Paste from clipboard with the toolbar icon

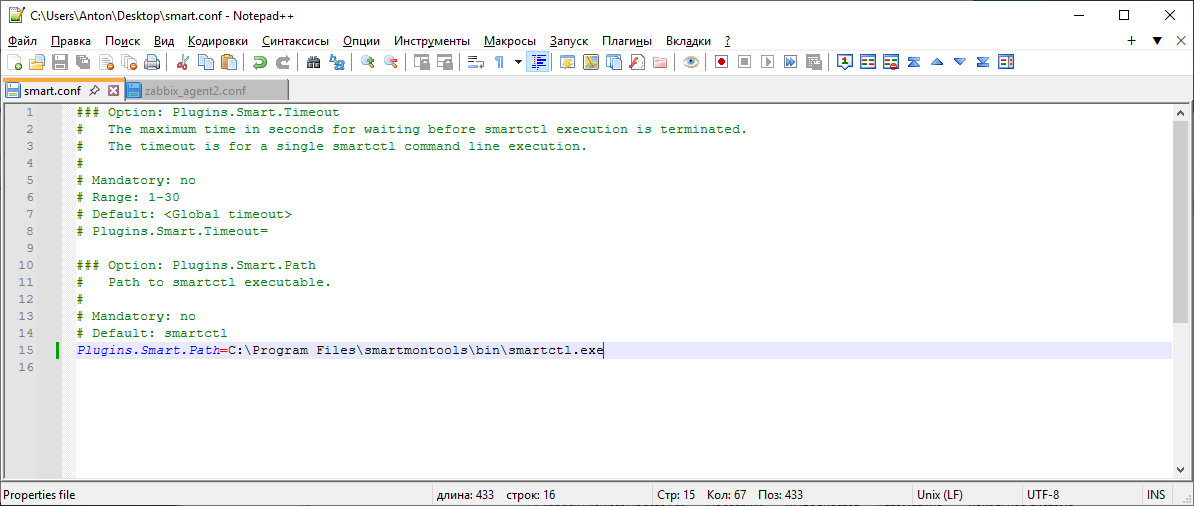coord(228,62)
